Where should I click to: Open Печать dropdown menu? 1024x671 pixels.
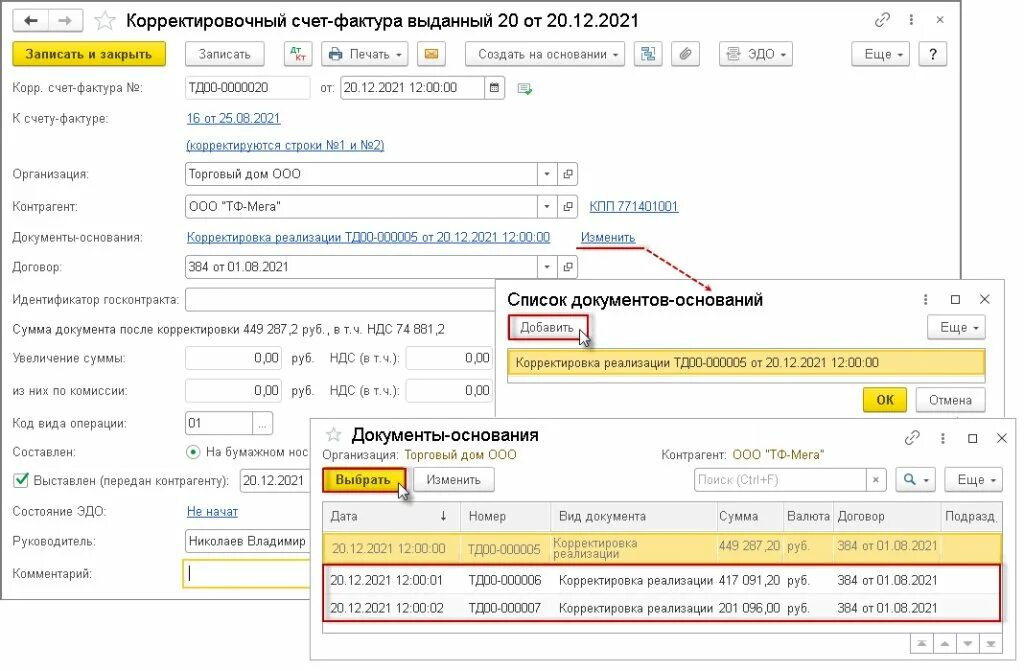[x=364, y=54]
